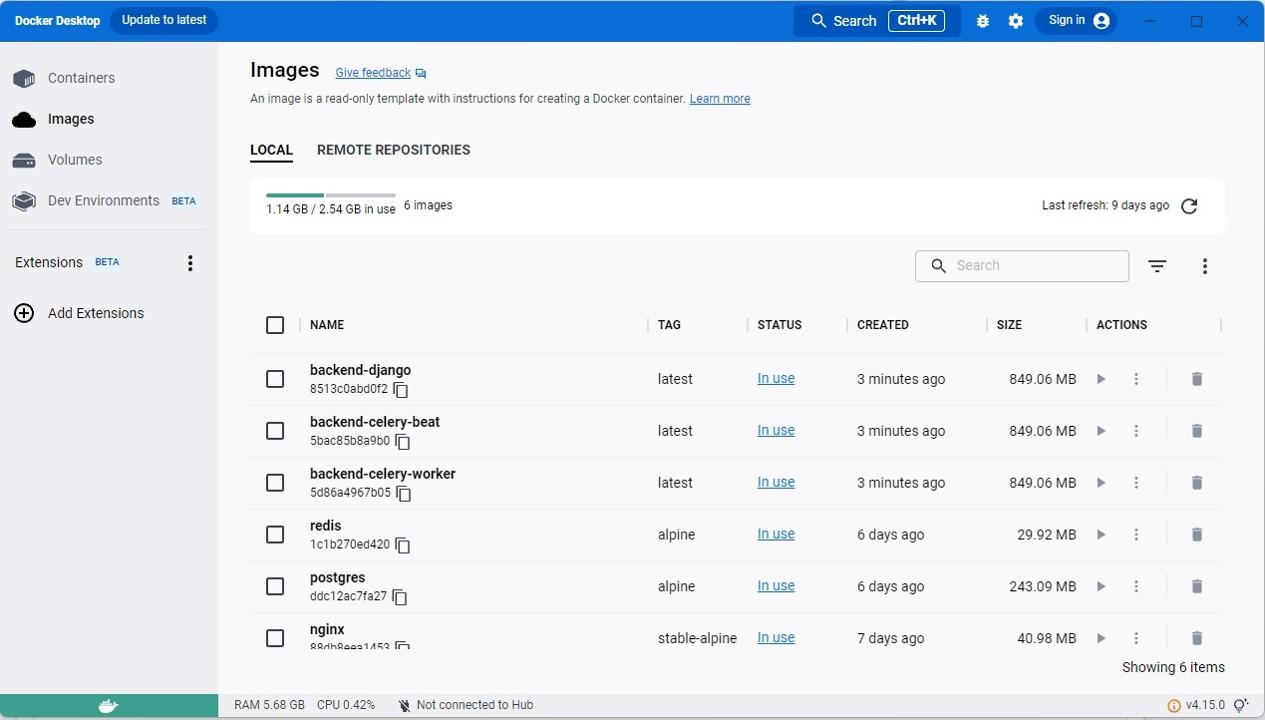1265x720 pixels.
Task: Click In use status for backend-django
Action: (x=776, y=379)
